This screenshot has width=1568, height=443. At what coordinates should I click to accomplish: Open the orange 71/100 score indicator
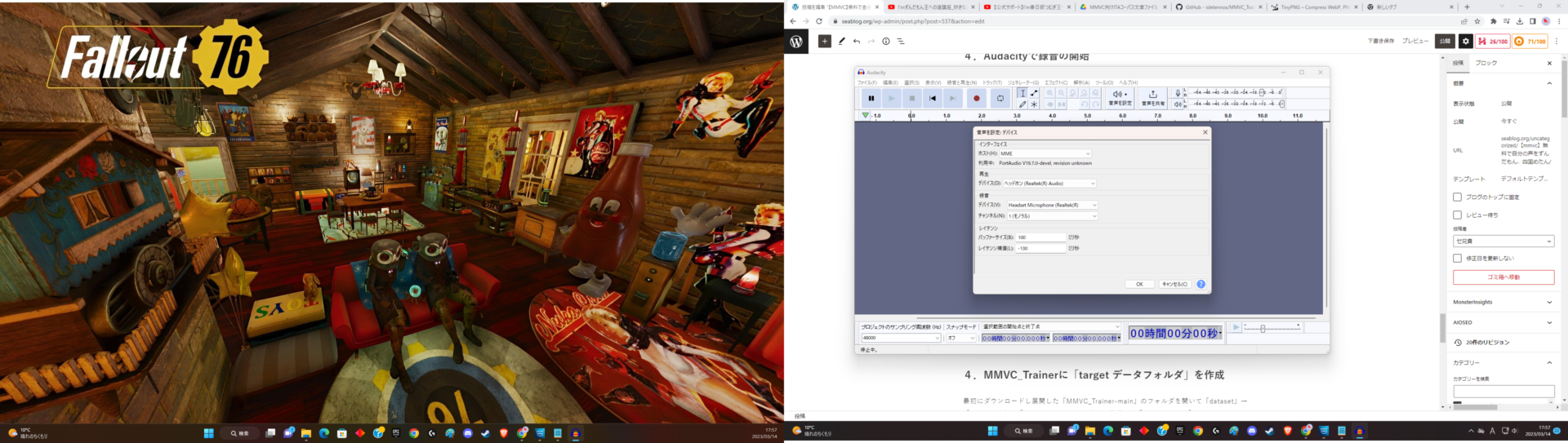click(x=1530, y=41)
